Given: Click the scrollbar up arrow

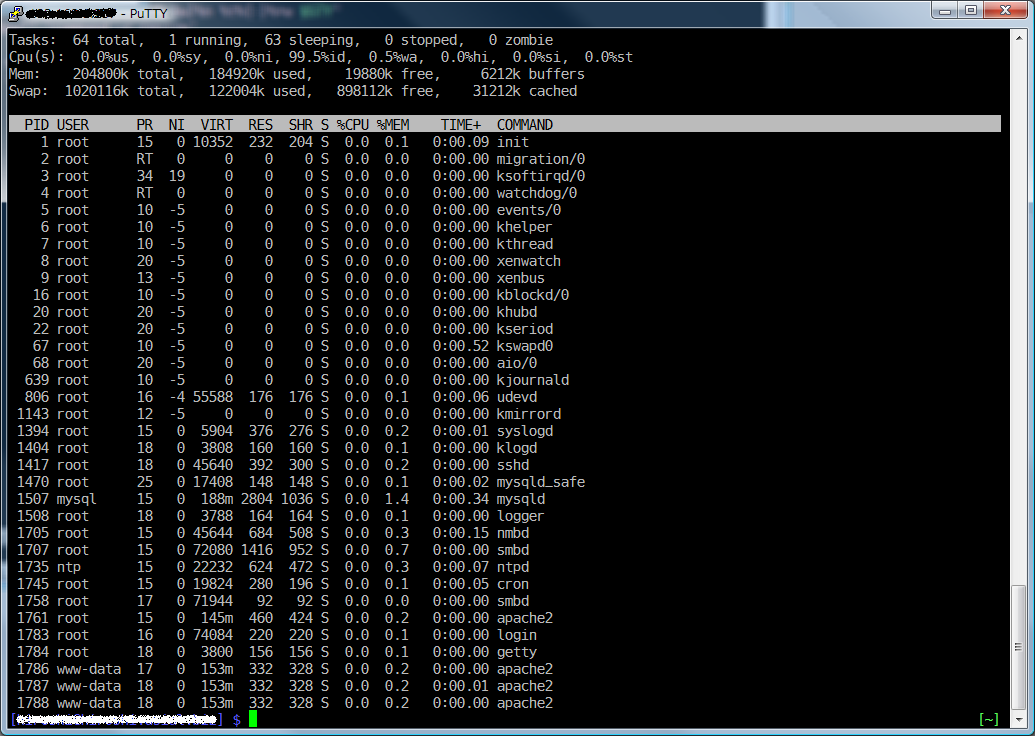Looking at the screenshot, I should [1018, 37].
